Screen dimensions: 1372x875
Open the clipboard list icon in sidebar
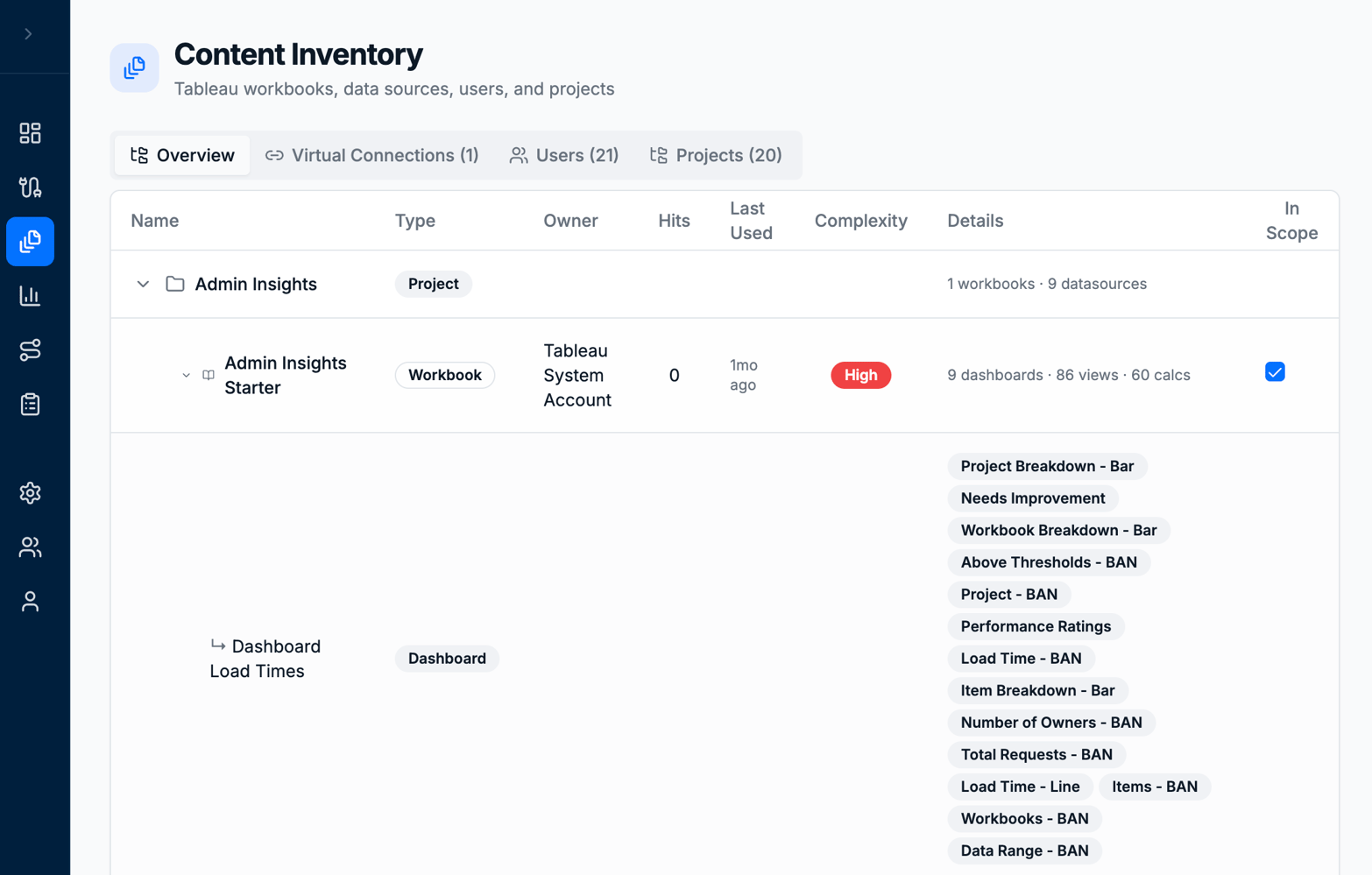30,405
